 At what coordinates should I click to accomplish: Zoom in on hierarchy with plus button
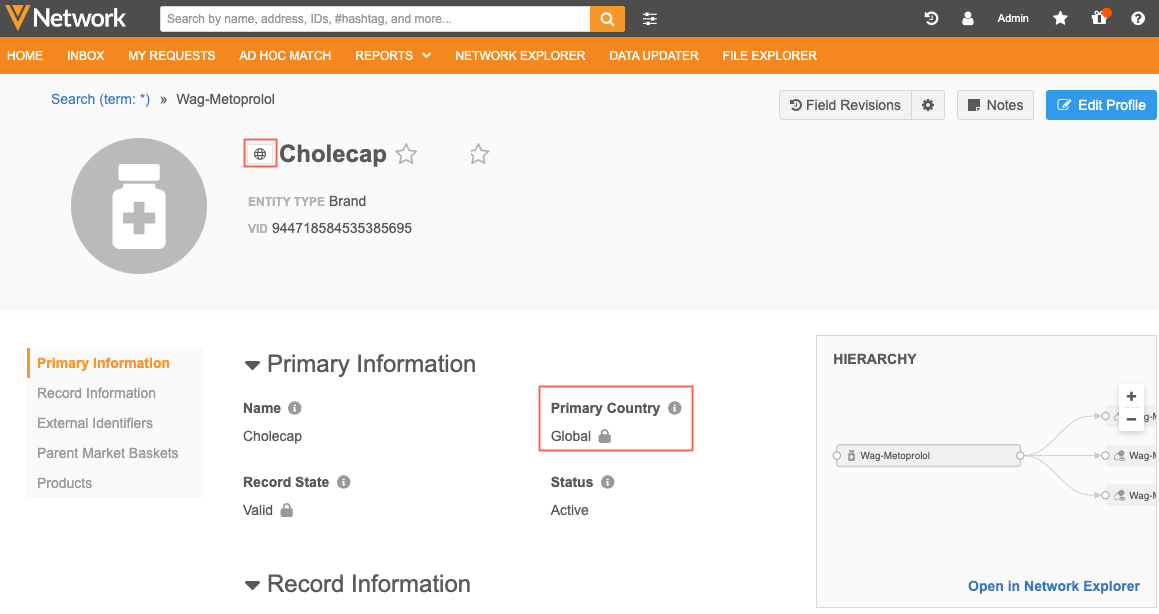[1131, 396]
